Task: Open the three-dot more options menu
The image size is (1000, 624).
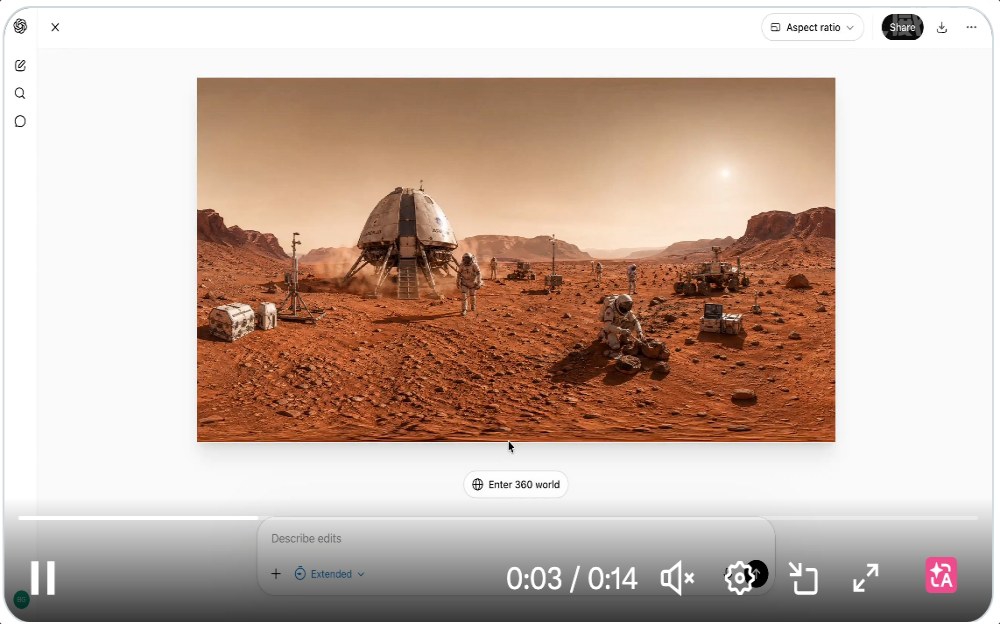Action: click(x=971, y=28)
